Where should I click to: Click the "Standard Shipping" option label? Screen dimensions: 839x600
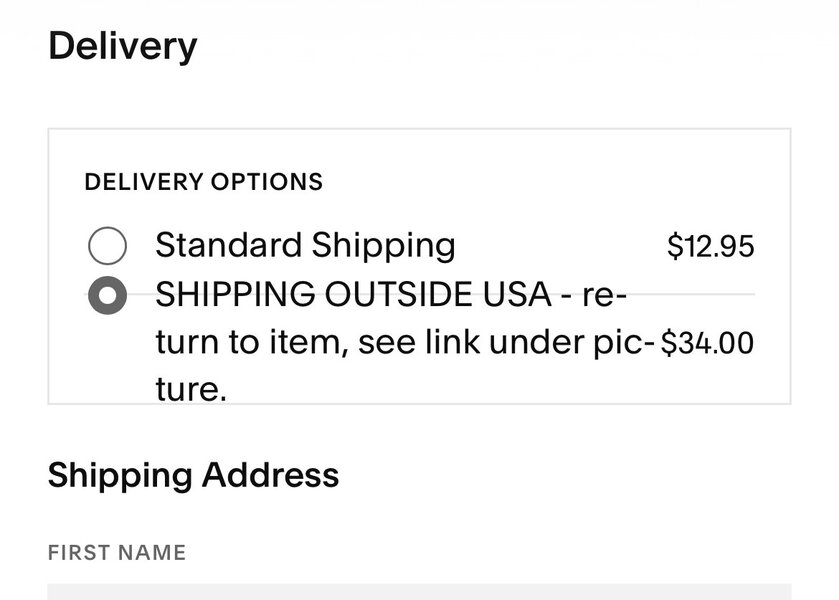pyautogui.click(x=305, y=245)
